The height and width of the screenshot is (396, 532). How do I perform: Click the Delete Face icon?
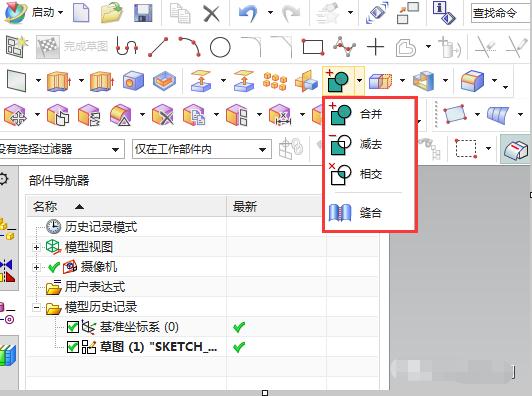point(163,115)
